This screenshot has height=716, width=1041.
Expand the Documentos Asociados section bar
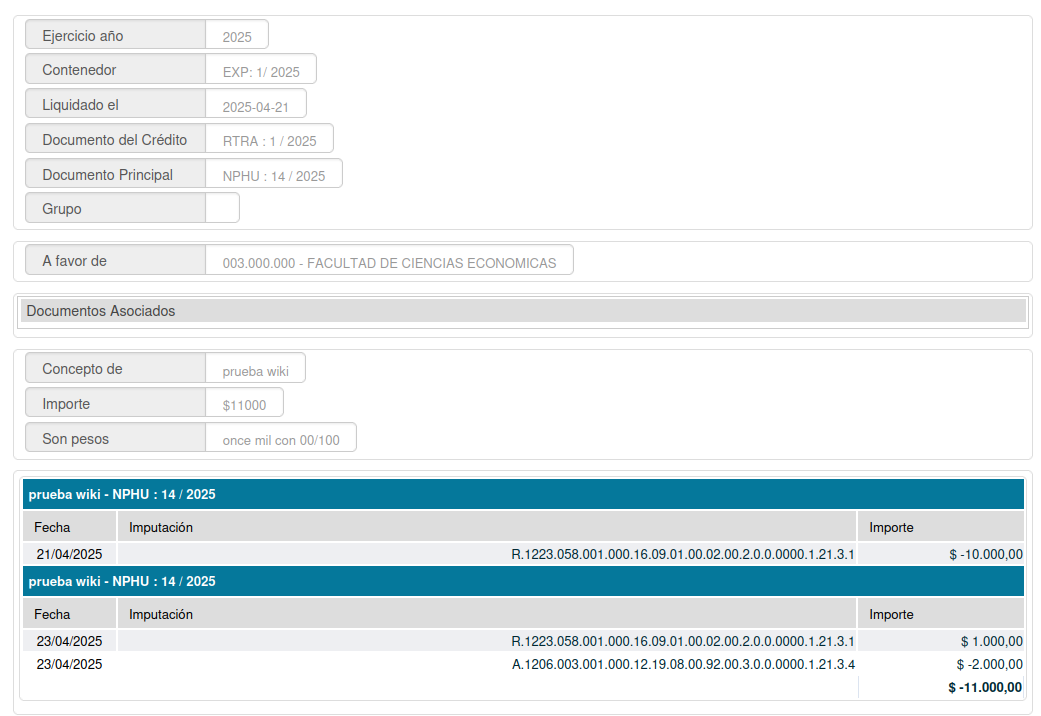pos(522,311)
